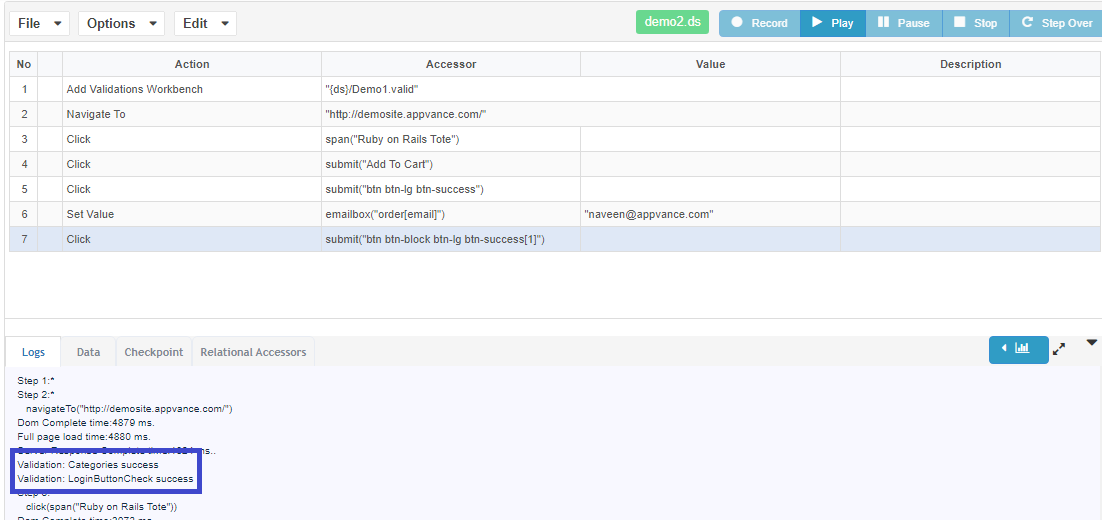Click log line "Full page load time:4880 ms."
Screen dimensions: 1102x520
[84, 437]
